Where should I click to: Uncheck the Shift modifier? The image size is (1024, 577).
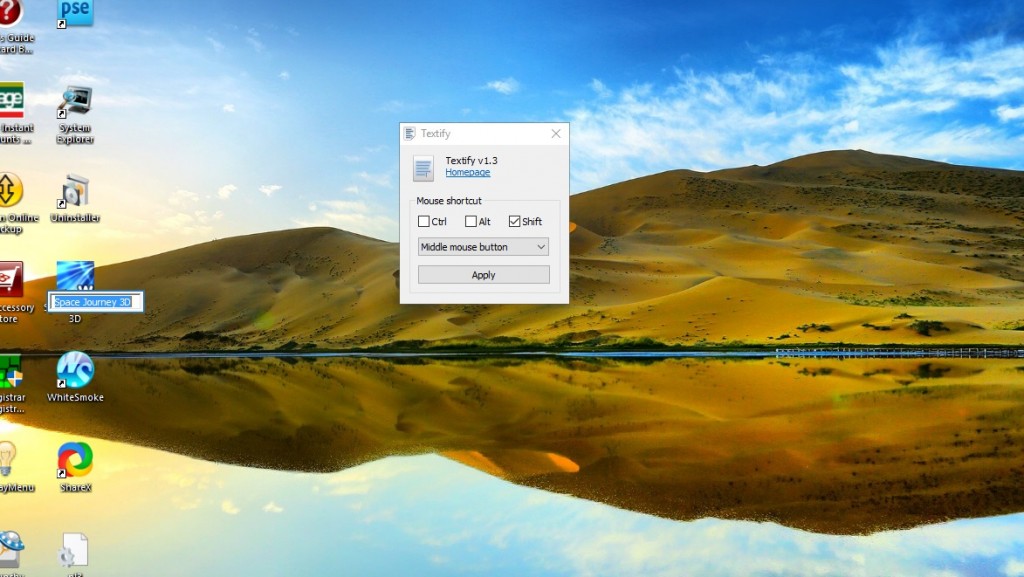tap(514, 221)
